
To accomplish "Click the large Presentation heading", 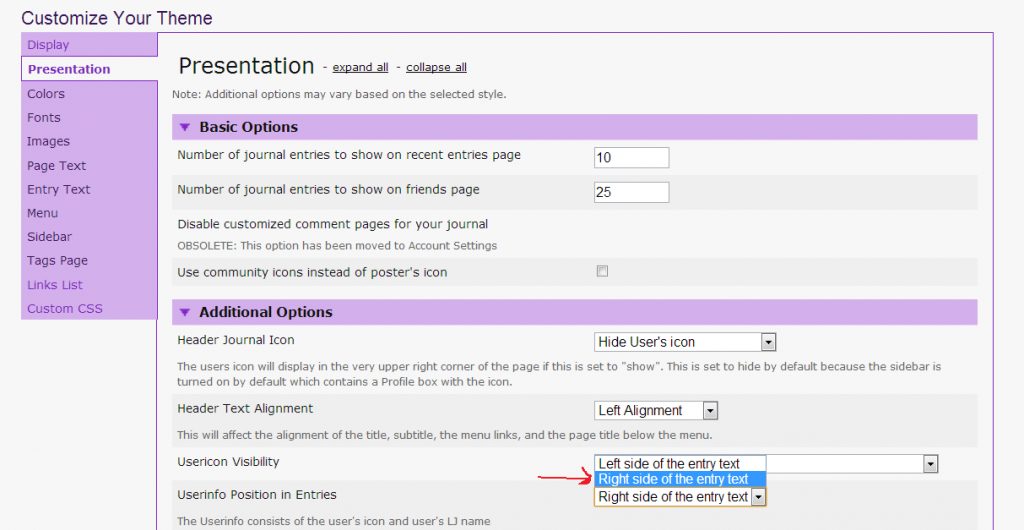I will (x=246, y=66).
